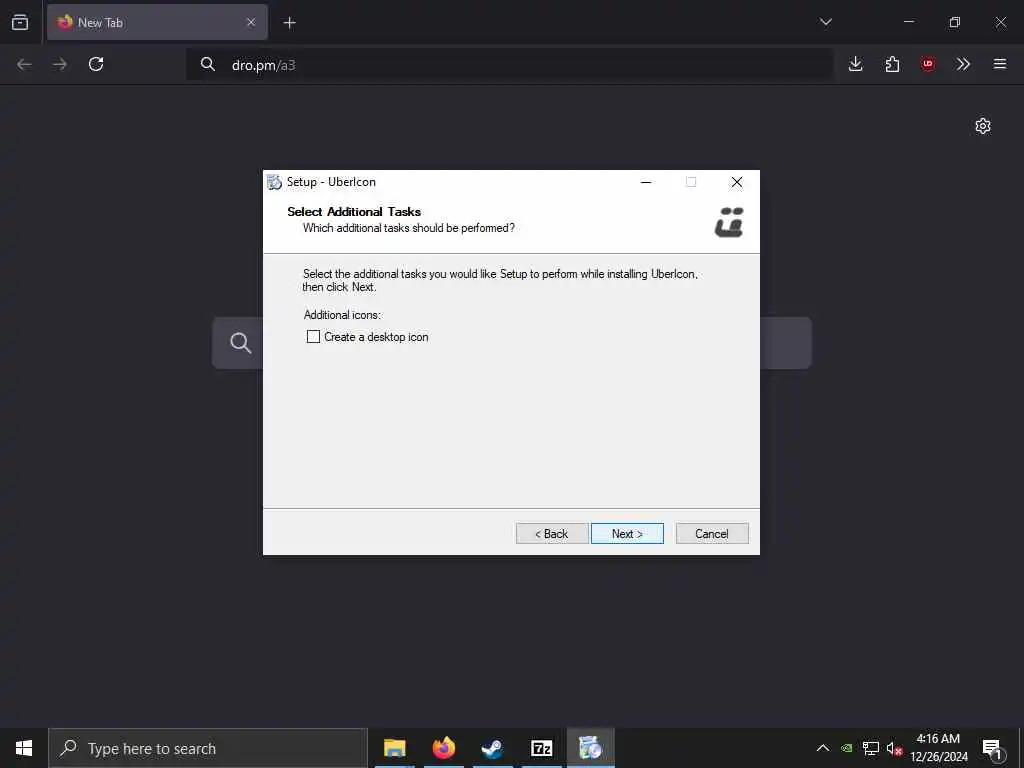Enable Create a desktop icon checkbox
The height and width of the screenshot is (768, 1024).
click(313, 337)
